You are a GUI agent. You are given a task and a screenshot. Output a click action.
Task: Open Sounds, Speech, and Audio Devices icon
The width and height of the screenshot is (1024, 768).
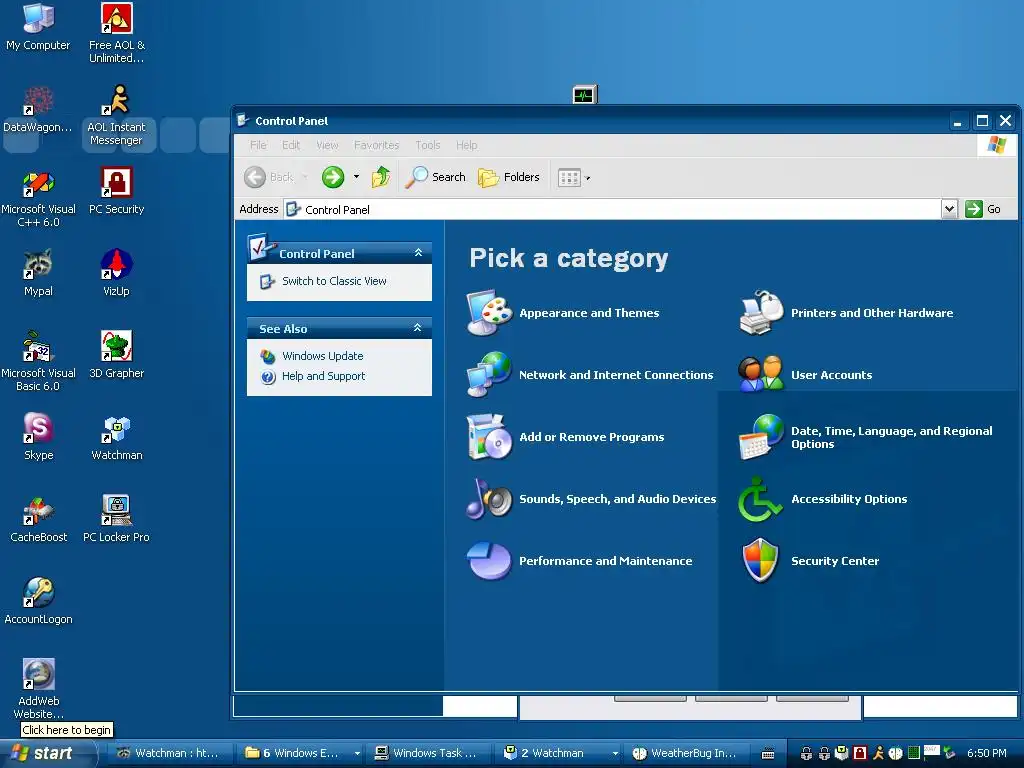(x=489, y=498)
